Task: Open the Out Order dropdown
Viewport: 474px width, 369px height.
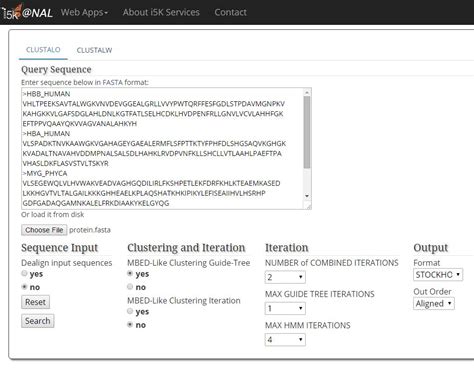Action: pyautogui.click(x=434, y=304)
